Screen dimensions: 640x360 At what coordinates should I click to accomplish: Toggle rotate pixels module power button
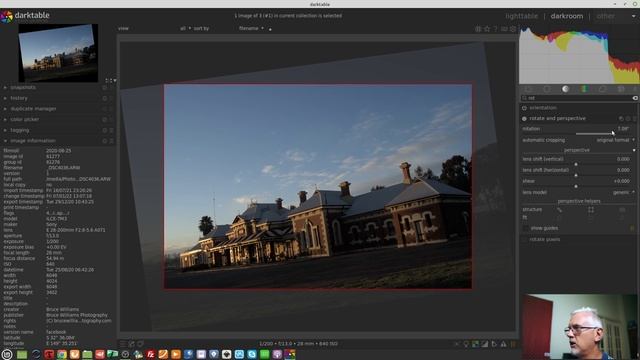pos(524,240)
